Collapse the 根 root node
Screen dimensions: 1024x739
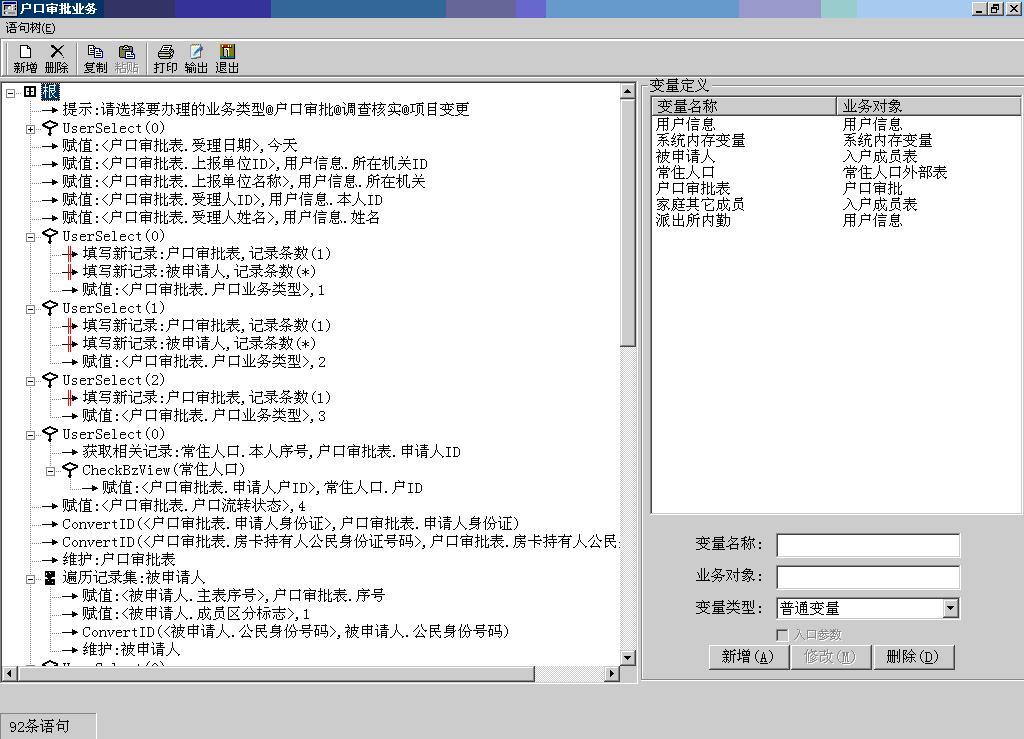[10, 93]
